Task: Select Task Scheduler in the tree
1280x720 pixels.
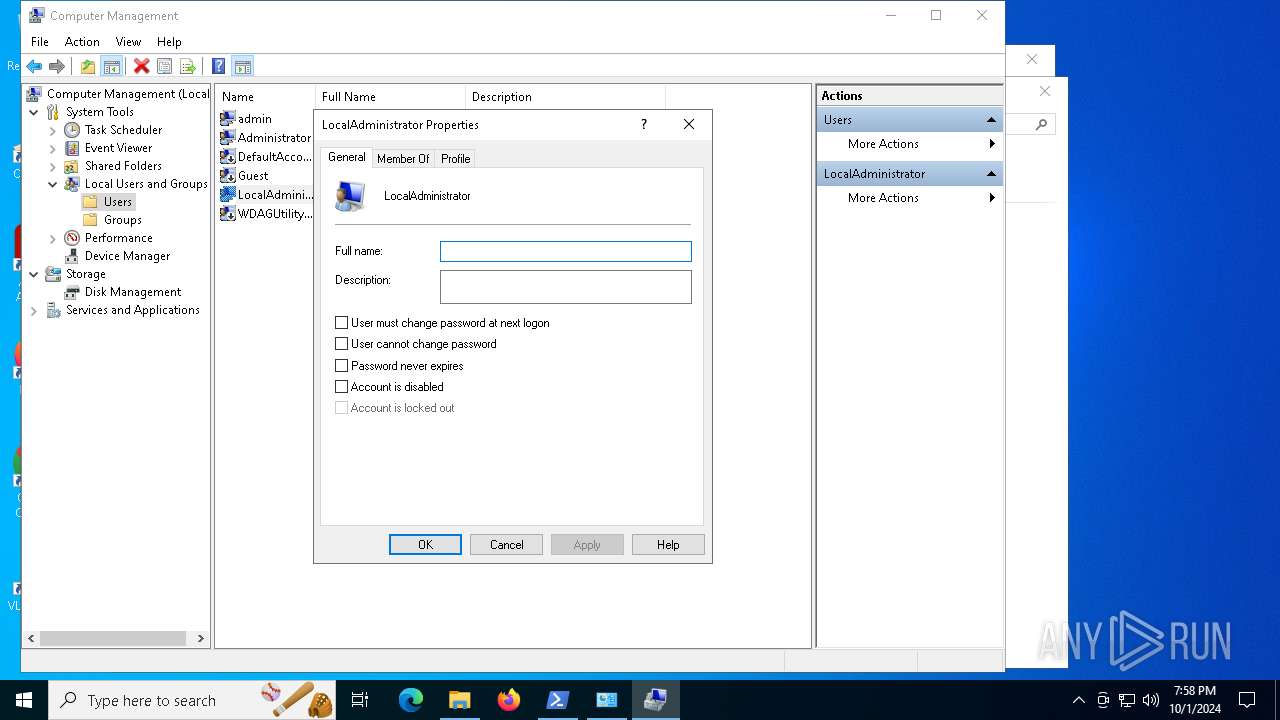Action: [123, 130]
